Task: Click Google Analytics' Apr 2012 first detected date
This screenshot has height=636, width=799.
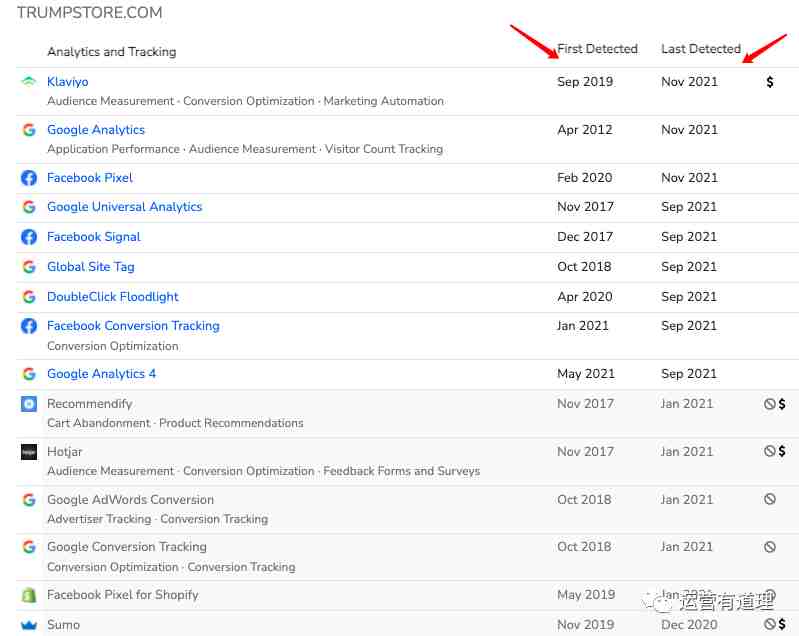Action: point(585,129)
